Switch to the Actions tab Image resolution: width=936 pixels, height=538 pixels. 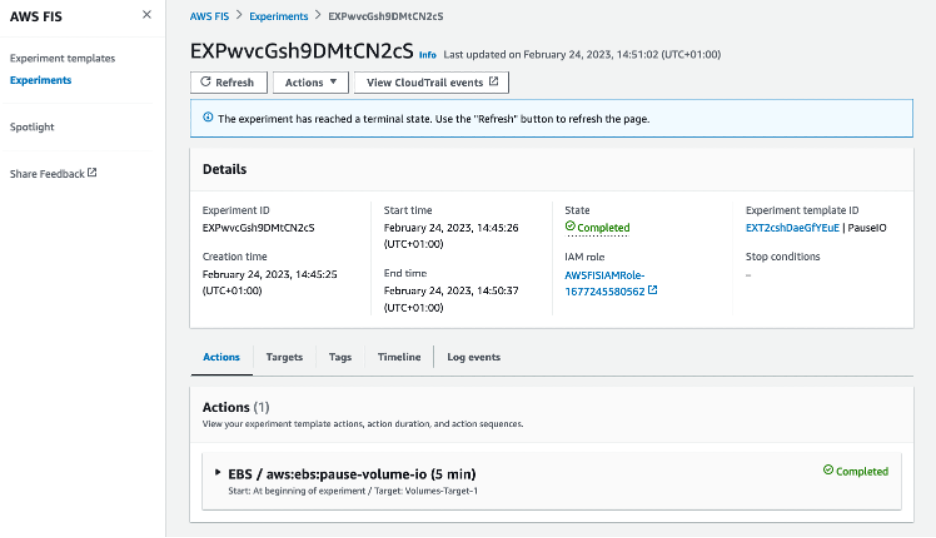coord(221,357)
